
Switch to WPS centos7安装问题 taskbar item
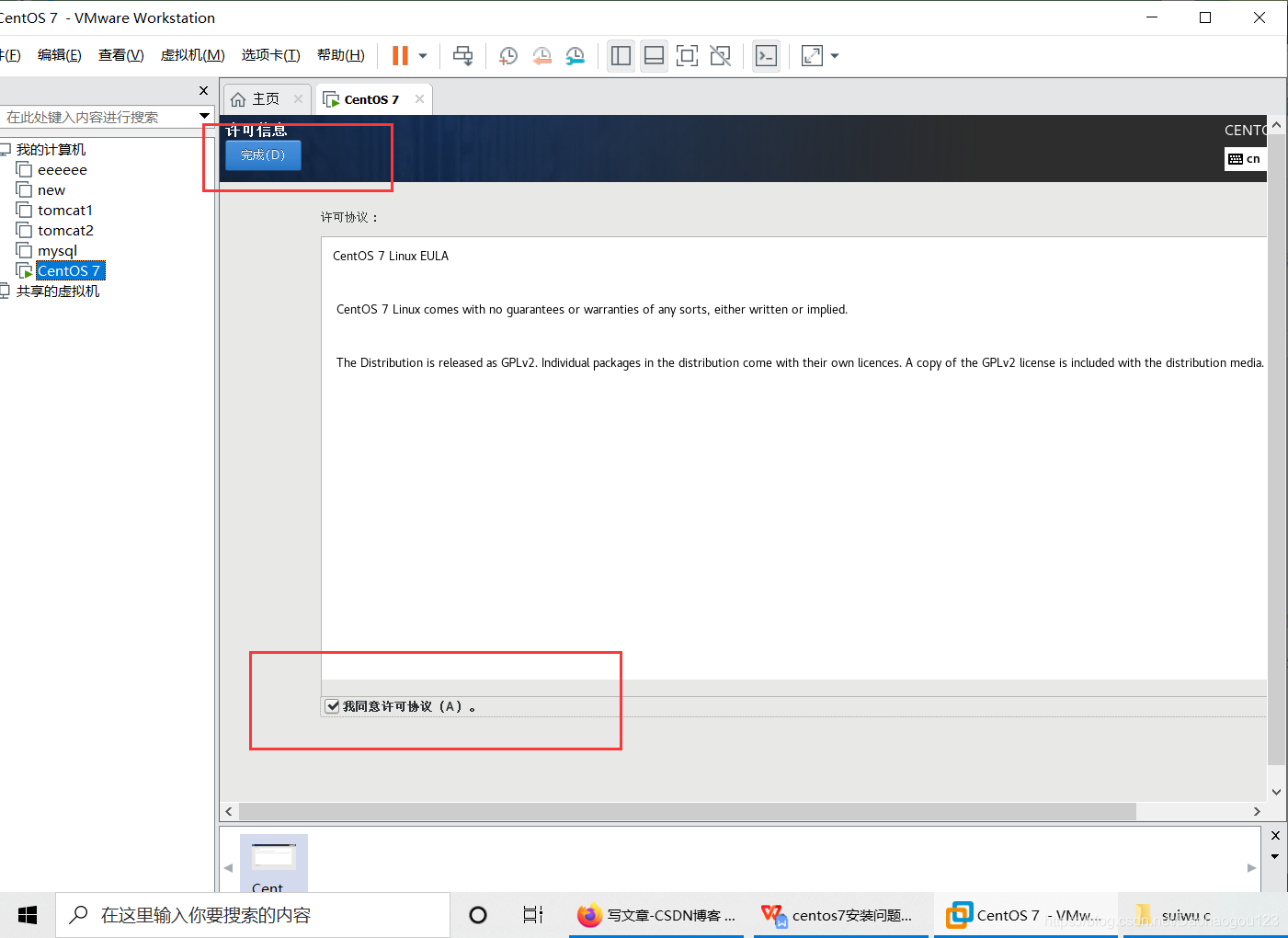[841, 915]
